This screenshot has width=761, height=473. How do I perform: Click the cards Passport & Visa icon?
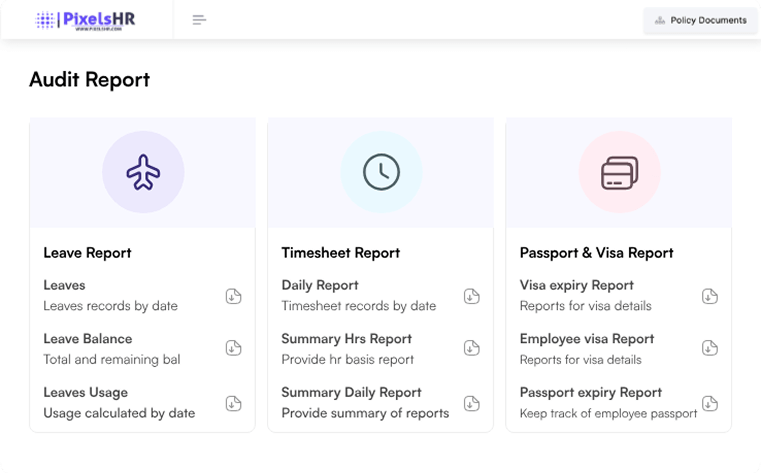pos(619,173)
